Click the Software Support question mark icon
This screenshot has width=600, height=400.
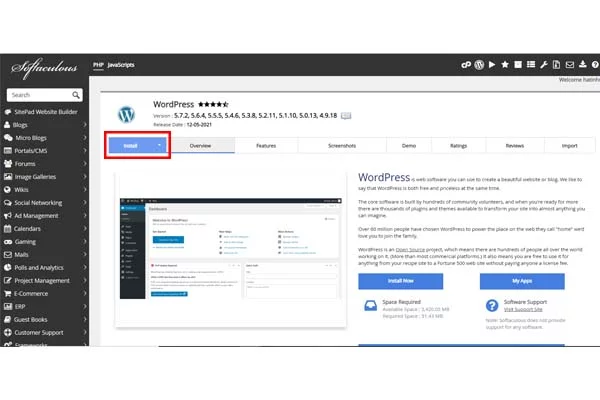[492, 305]
